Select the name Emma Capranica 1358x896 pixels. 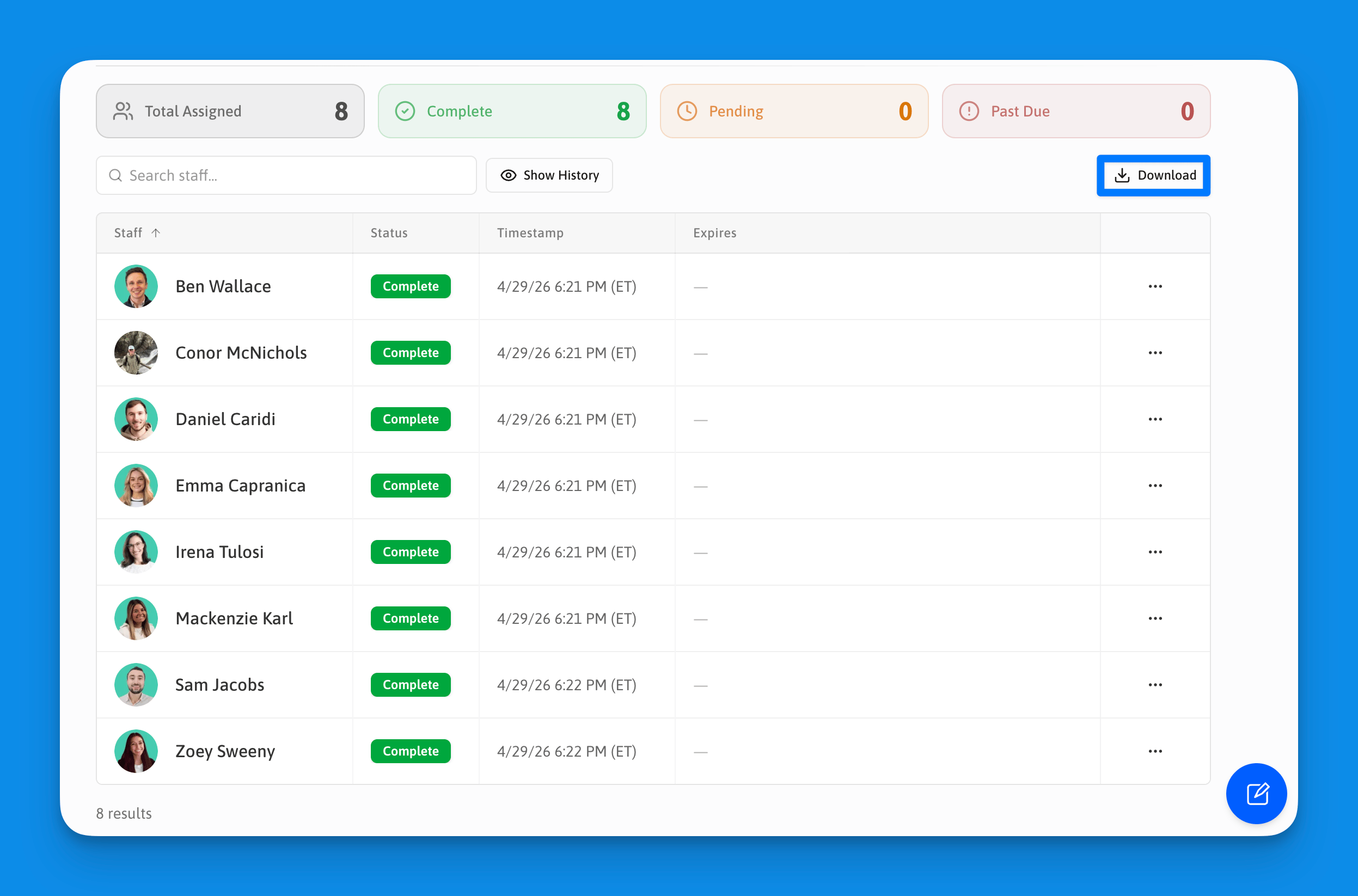pos(240,486)
